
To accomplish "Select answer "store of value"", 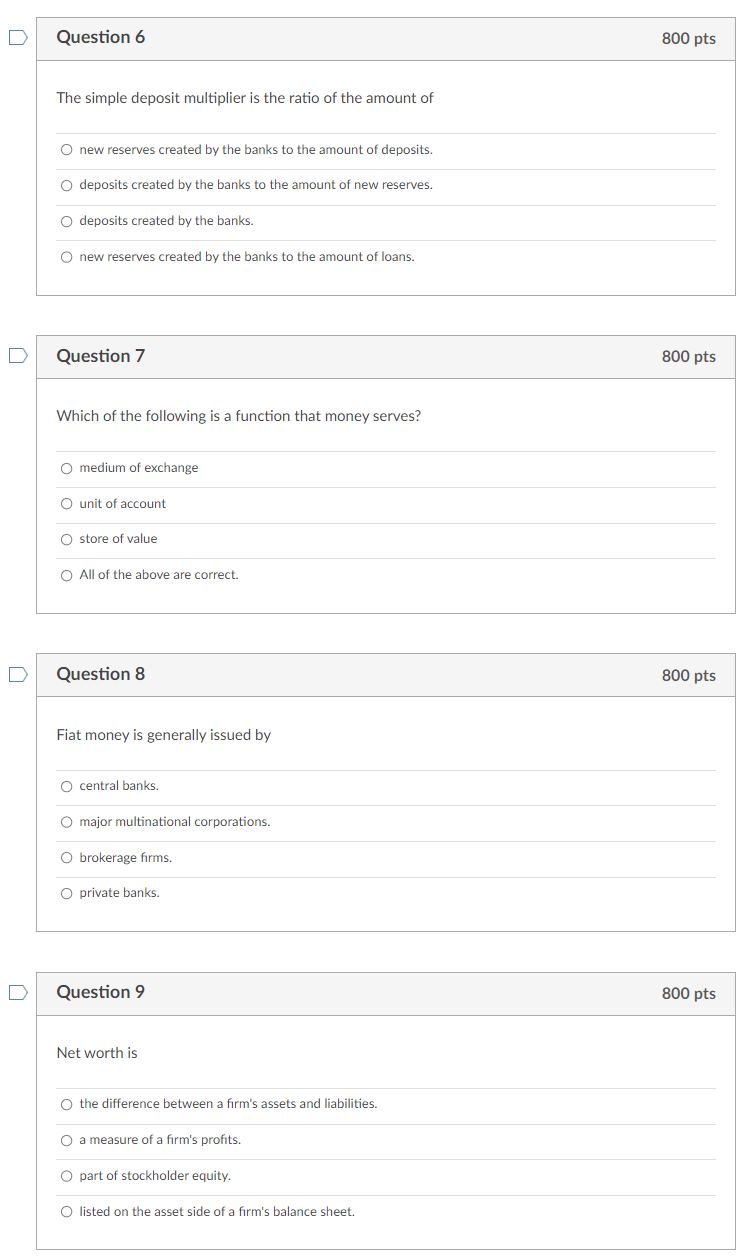I will (66, 539).
